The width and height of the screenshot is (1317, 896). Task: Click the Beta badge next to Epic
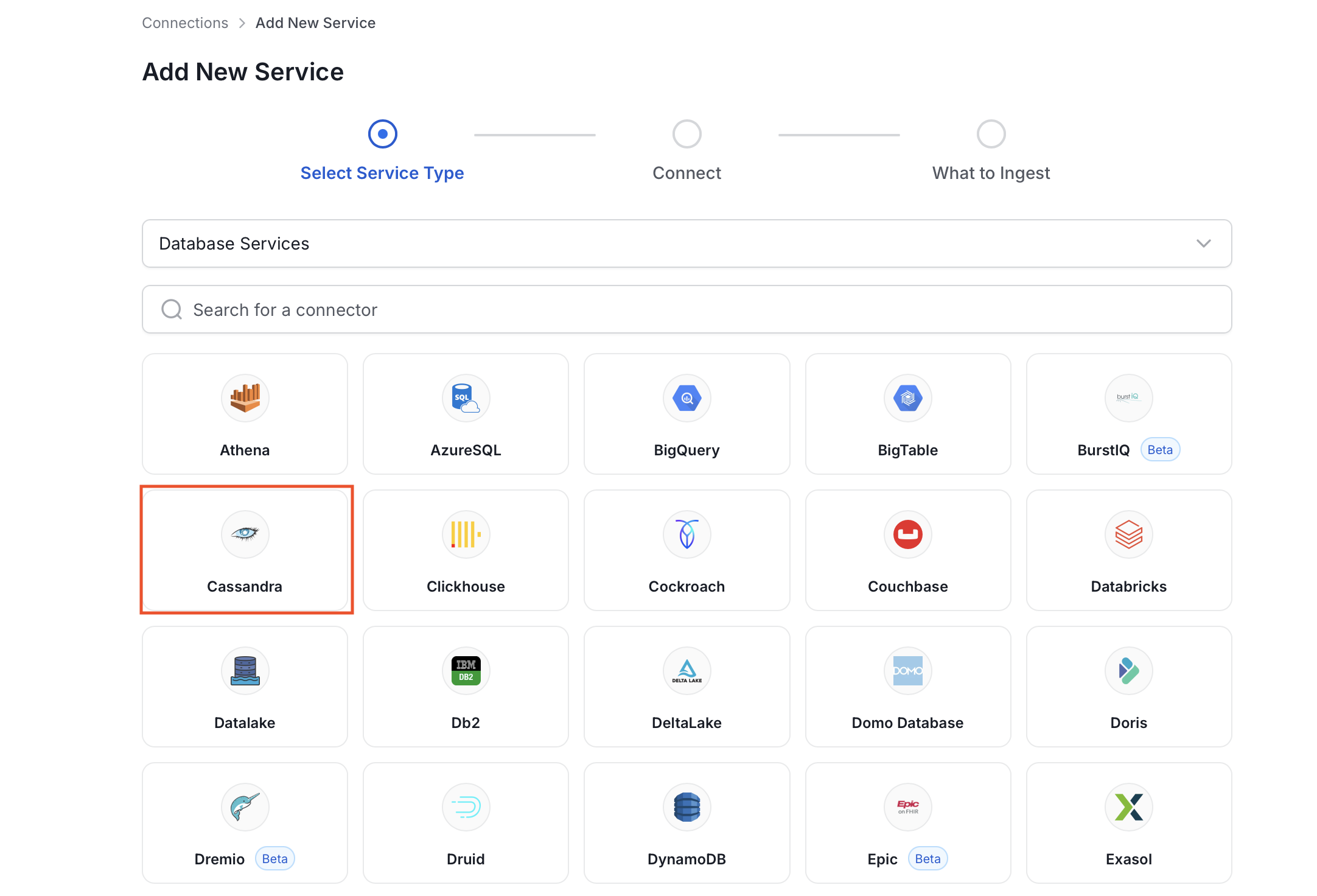pos(928,859)
